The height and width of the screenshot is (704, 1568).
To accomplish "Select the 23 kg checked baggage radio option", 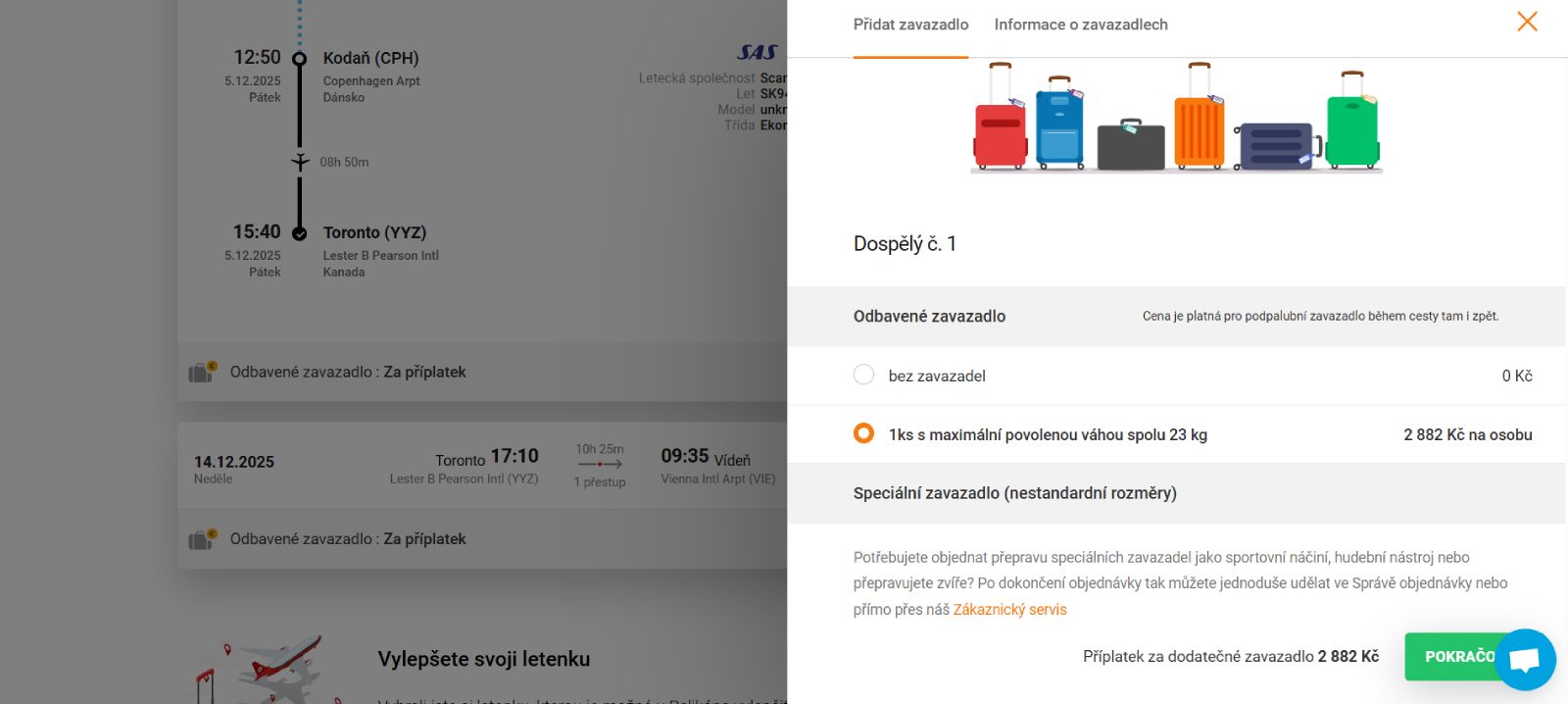I will (863, 433).
